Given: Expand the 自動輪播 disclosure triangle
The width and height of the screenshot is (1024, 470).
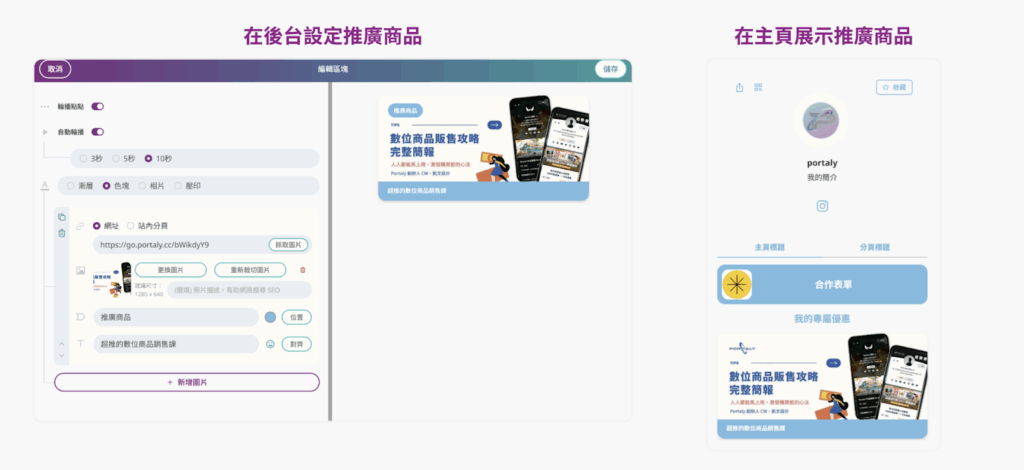Looking at the screenshot, I should 44,131.
